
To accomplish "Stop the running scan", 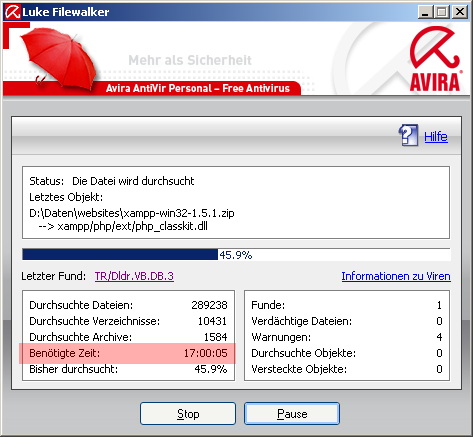I will pos(188,414).
